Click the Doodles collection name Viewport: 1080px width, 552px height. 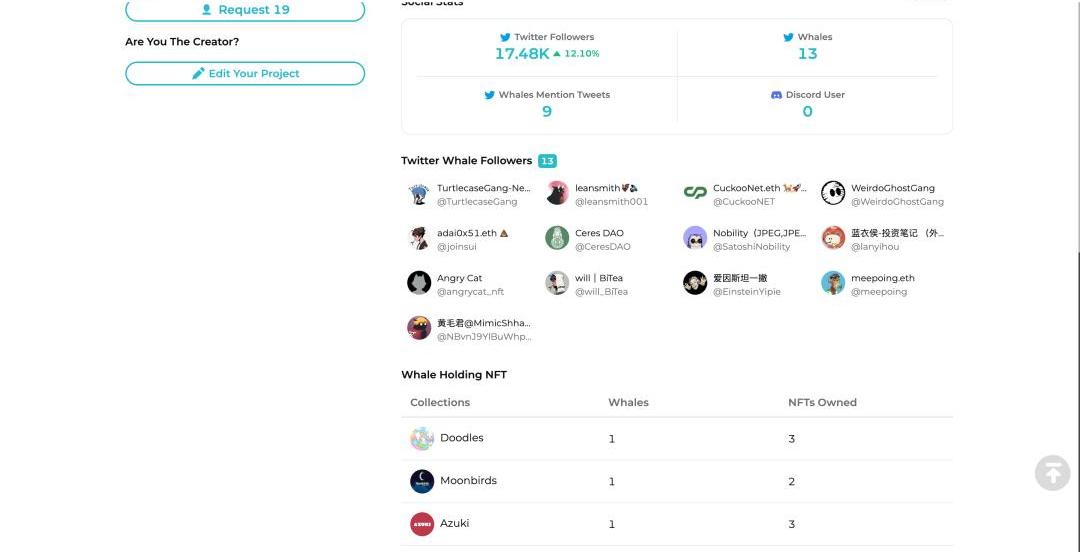pyautogui.click(x=461, y=438)
